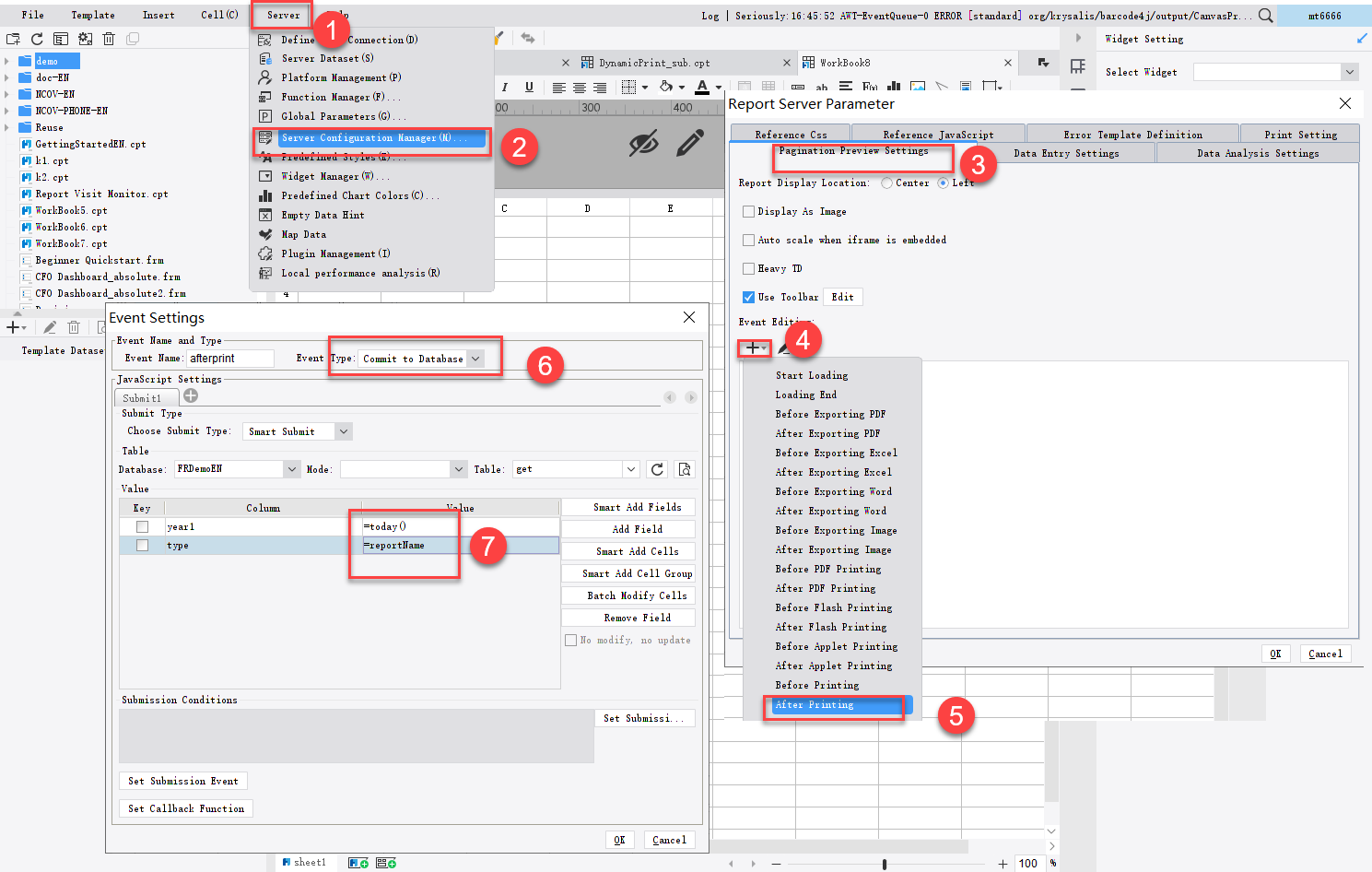
Task: Toggle underline formatting in the toolbar
Action: pos(529,88)
